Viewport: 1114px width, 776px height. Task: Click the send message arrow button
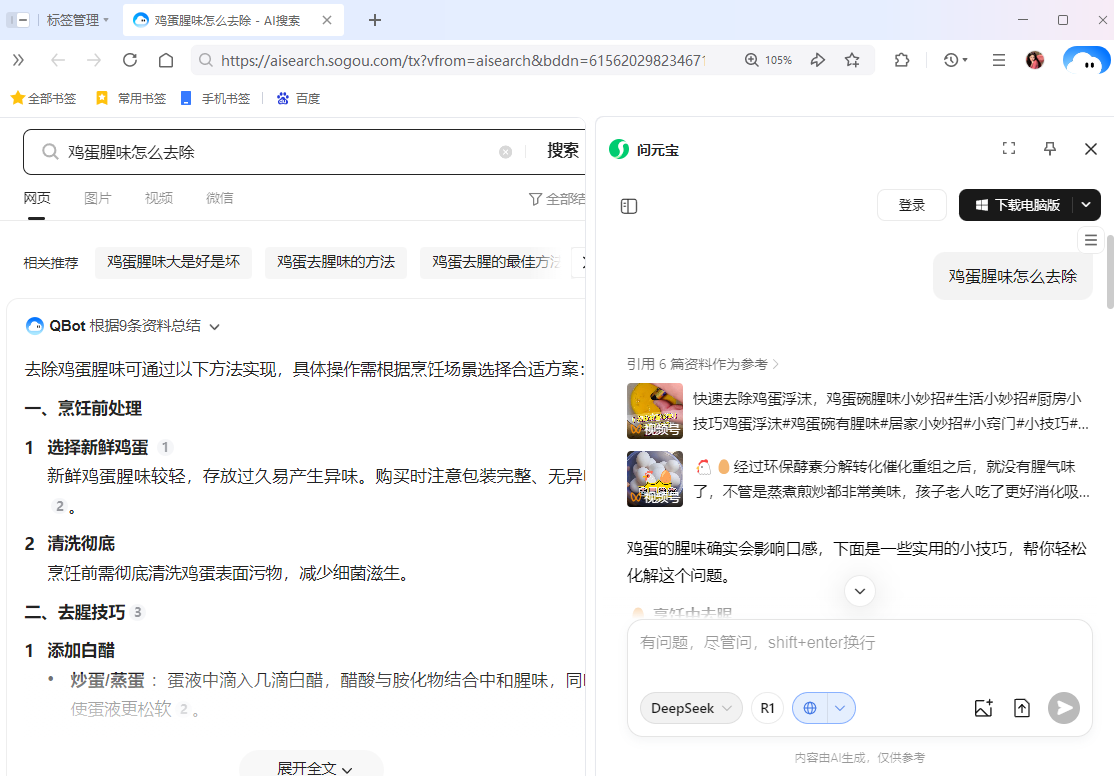pyautogui.click(x=1063, y=707)
